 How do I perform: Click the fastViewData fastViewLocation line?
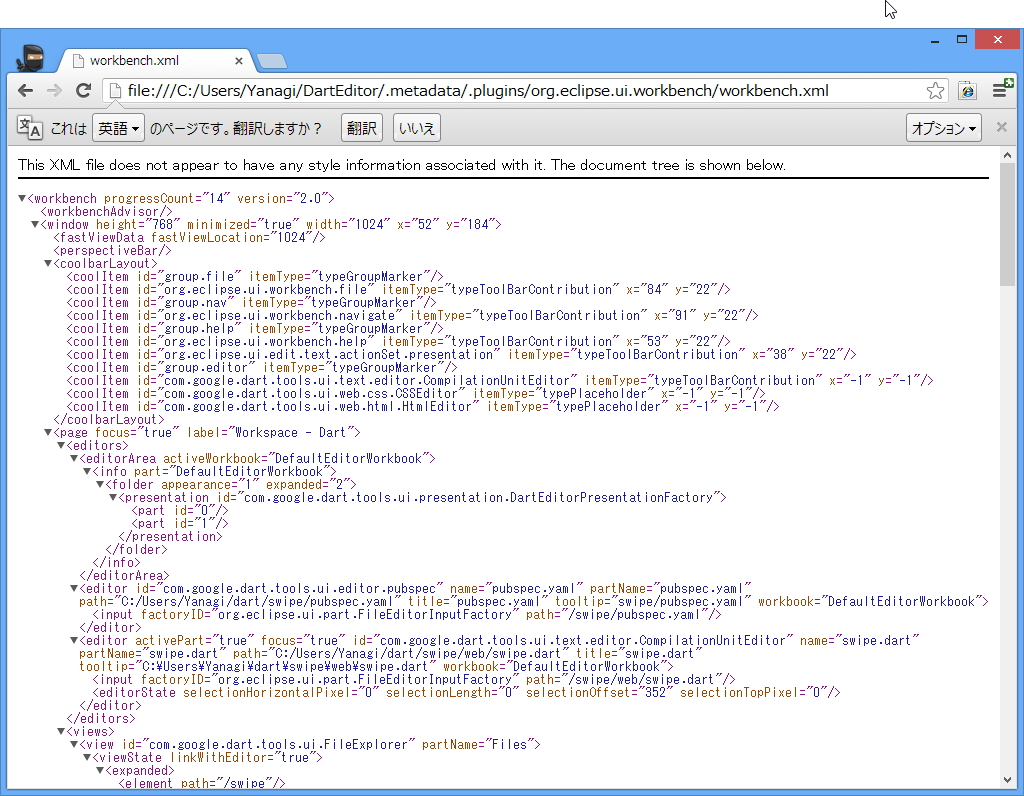(x=189, y=238)
